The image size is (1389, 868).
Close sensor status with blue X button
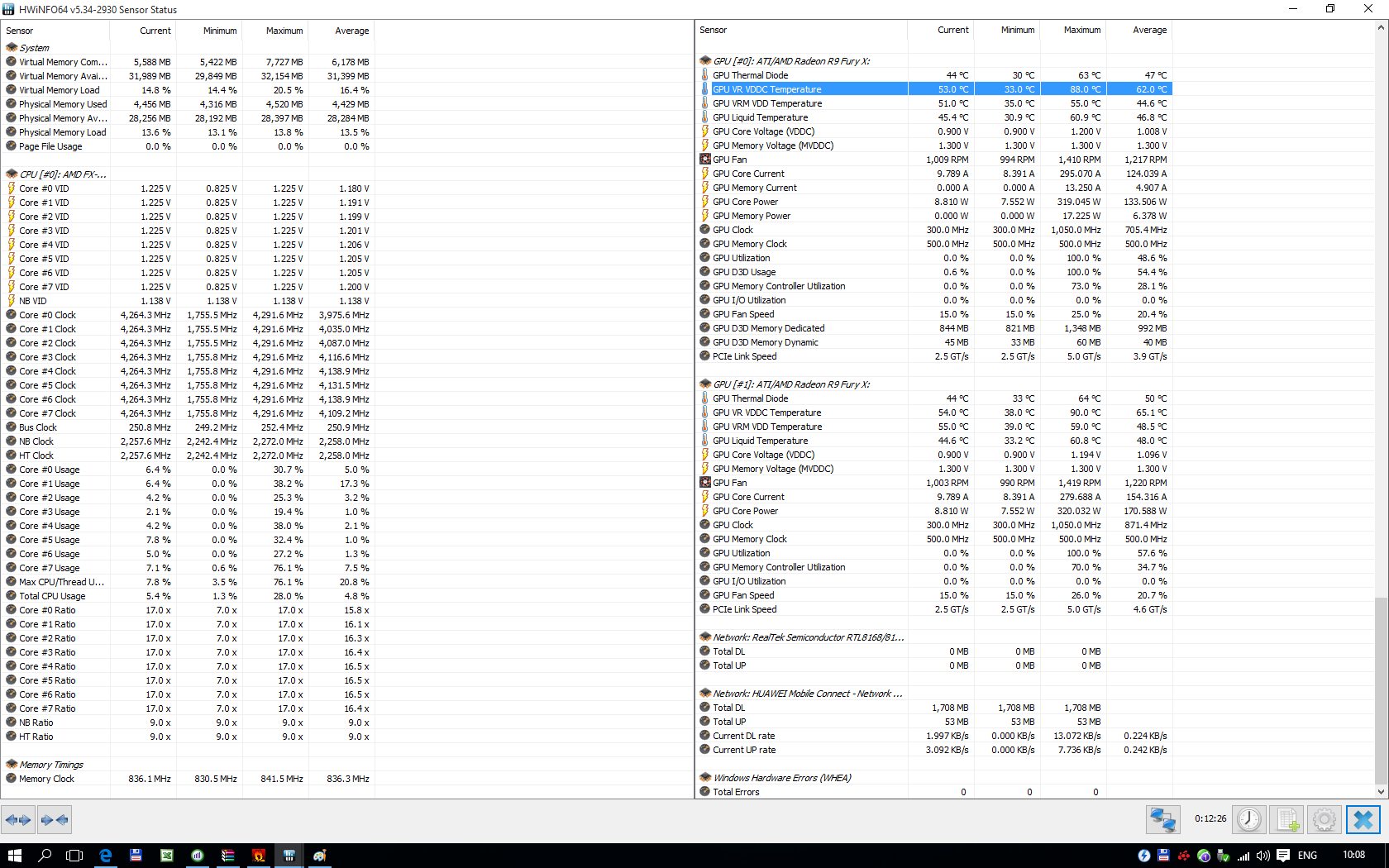(x=1363, y=820)
